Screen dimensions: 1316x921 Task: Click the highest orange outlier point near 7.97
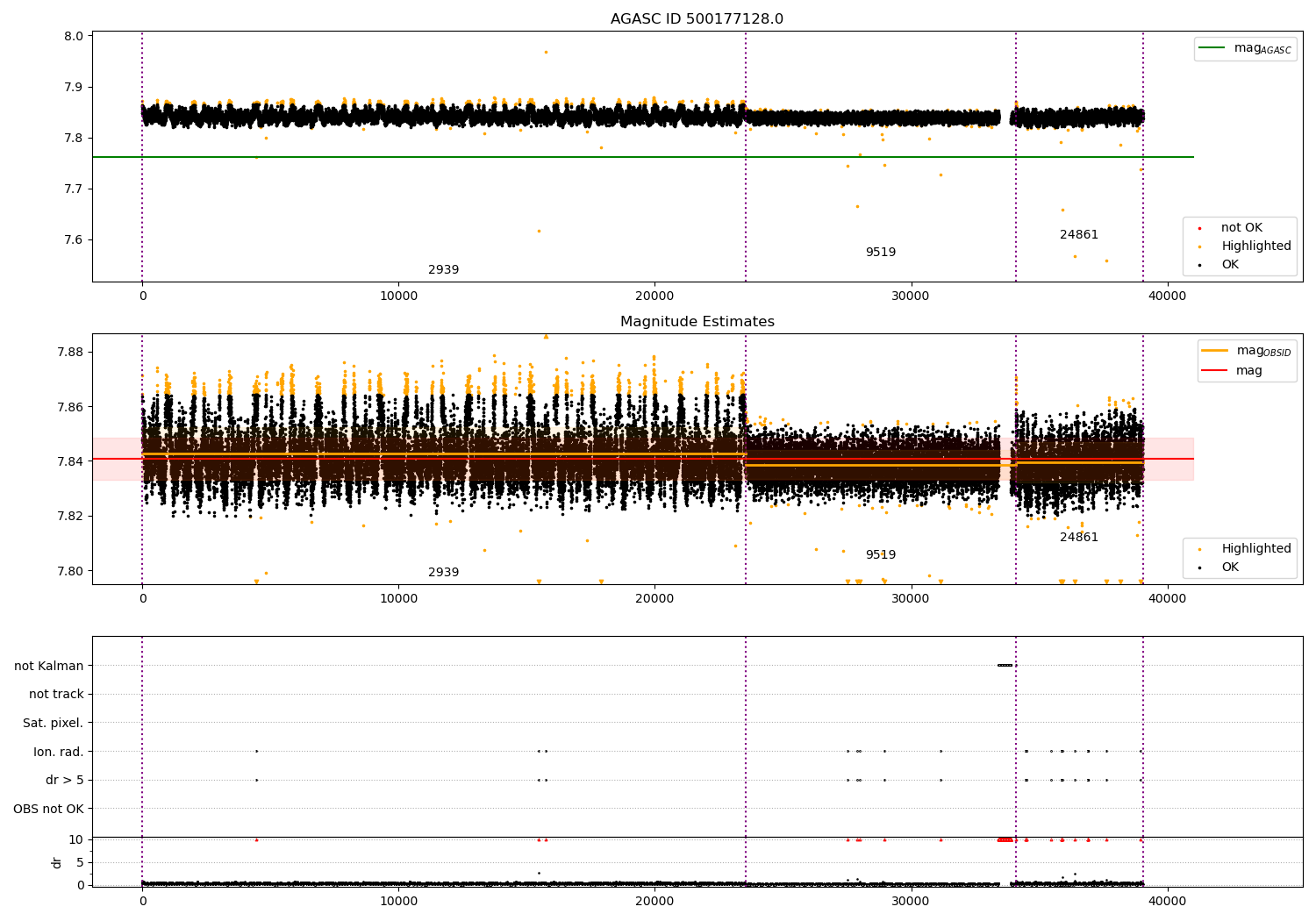pos(546,52)
